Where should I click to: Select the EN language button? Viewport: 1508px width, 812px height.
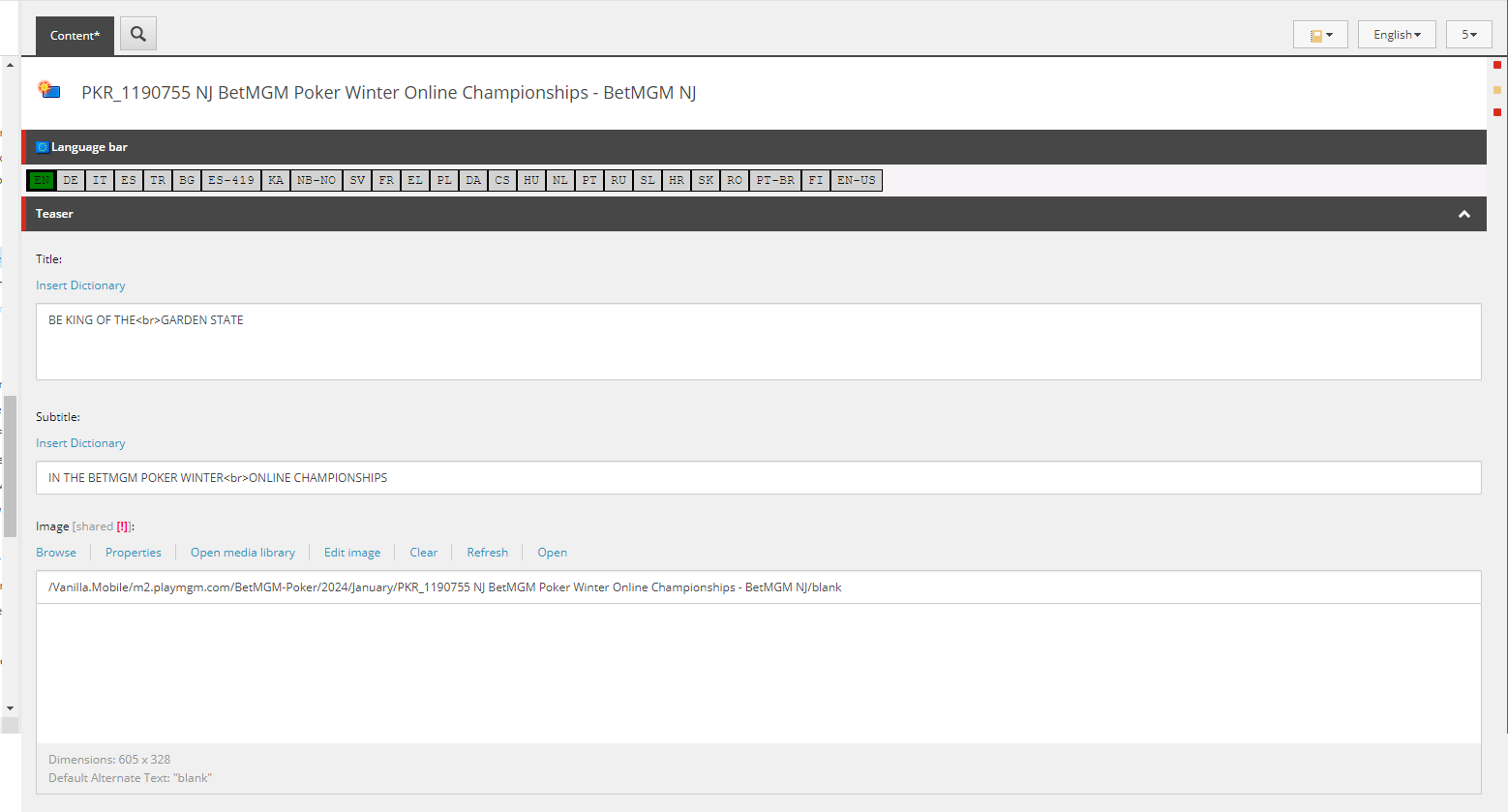[x=42, y=180]
